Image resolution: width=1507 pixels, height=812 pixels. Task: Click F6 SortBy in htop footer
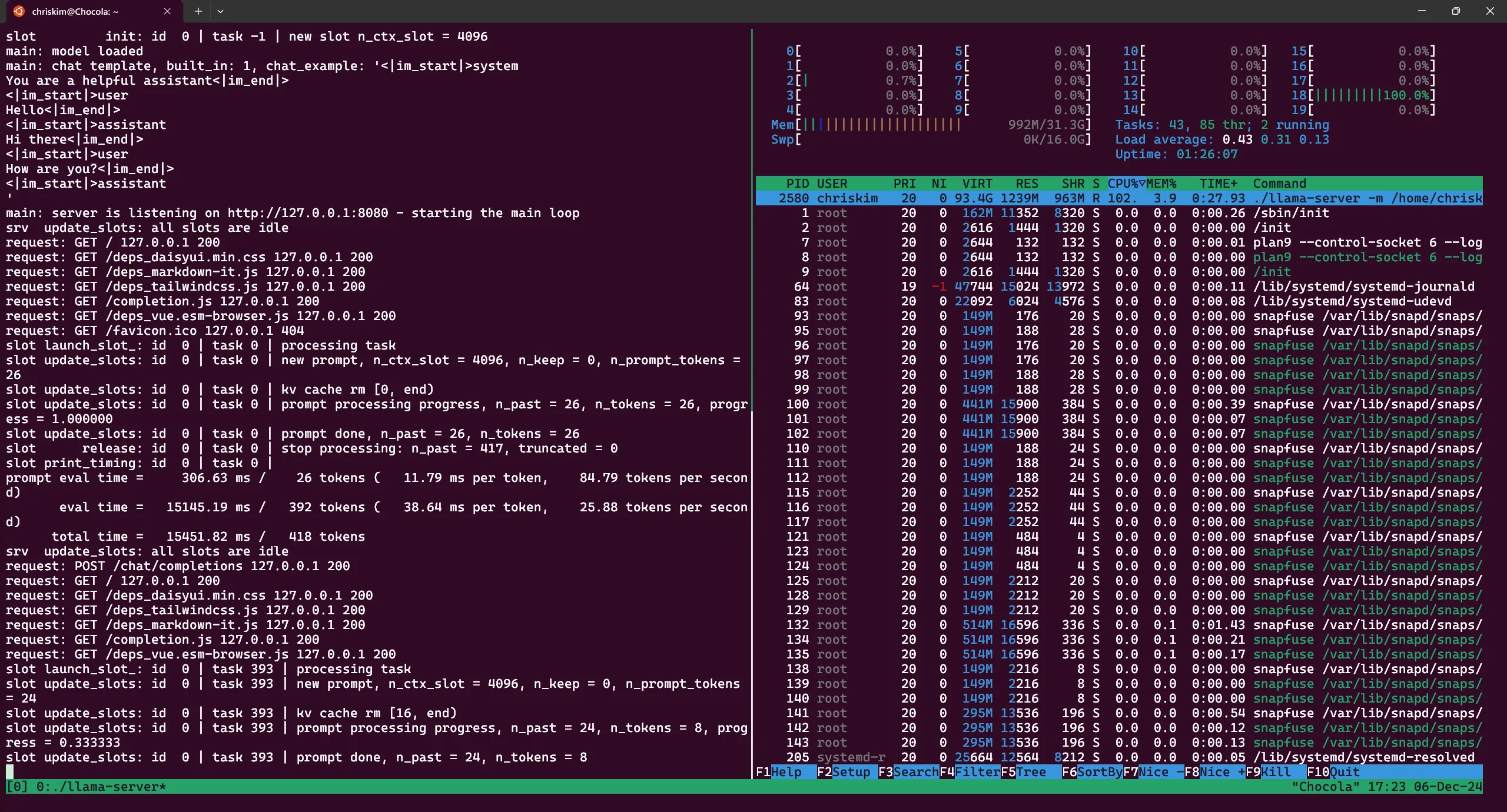click(x=1093, y=772)
